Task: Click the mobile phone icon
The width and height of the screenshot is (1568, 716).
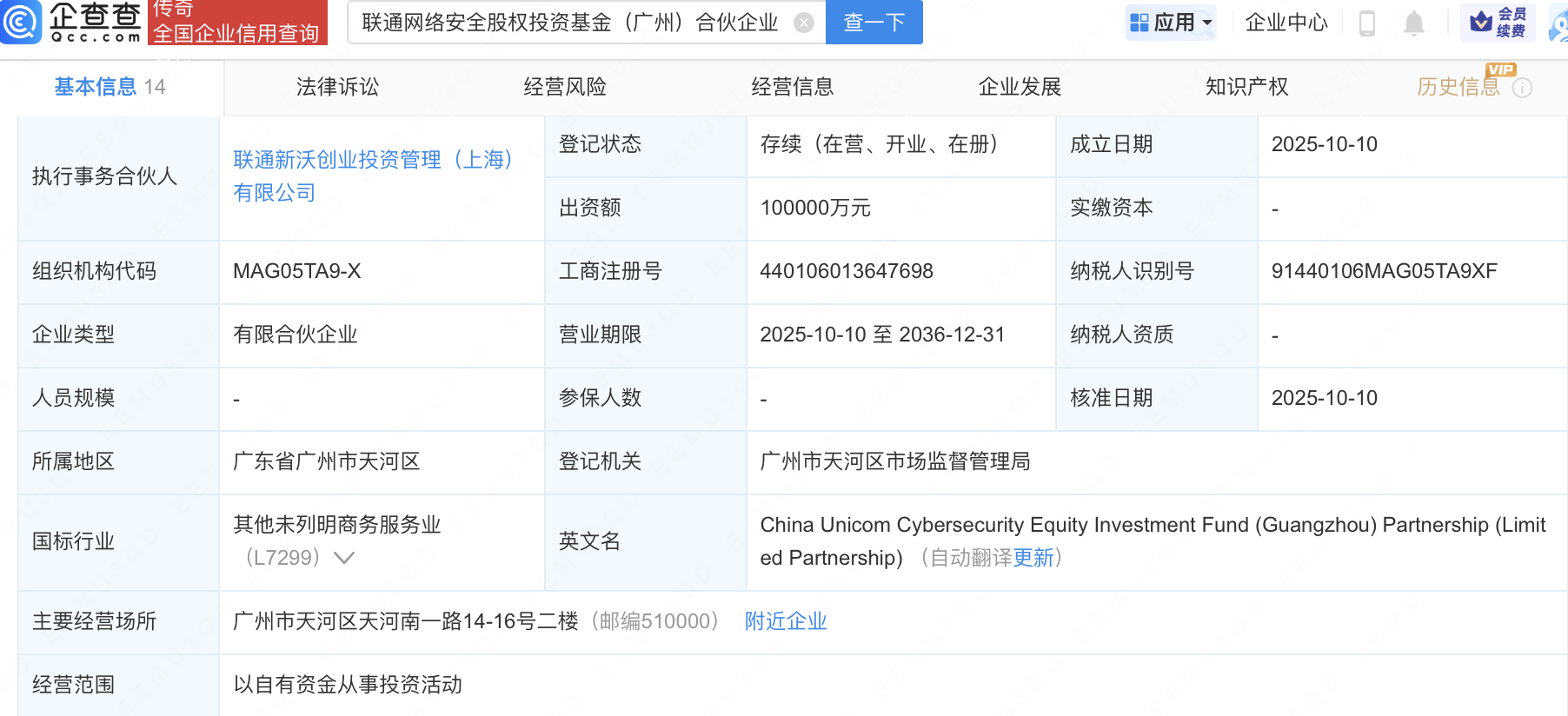Action: point(1366,23)
